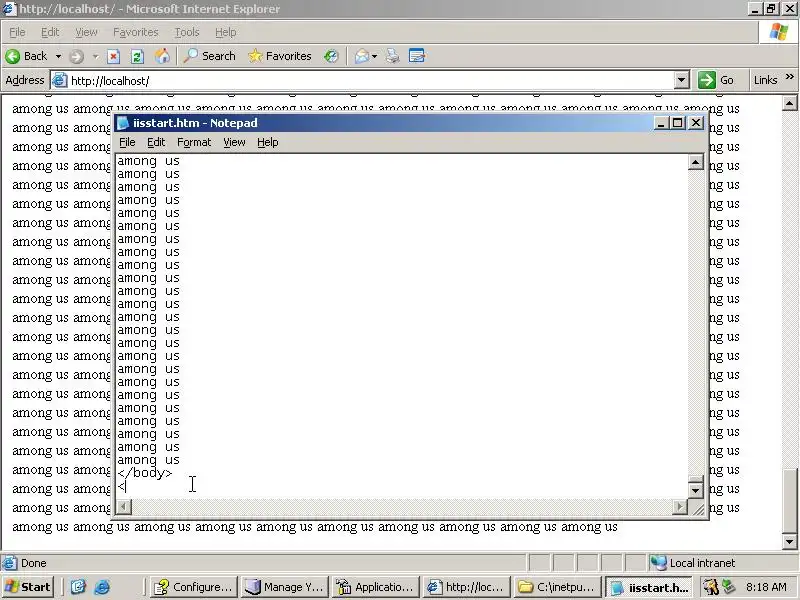Click the Show Desktop quick launch icon
Image resolution: width=800 pixels, height=600 pixels.
click(78, 587)
